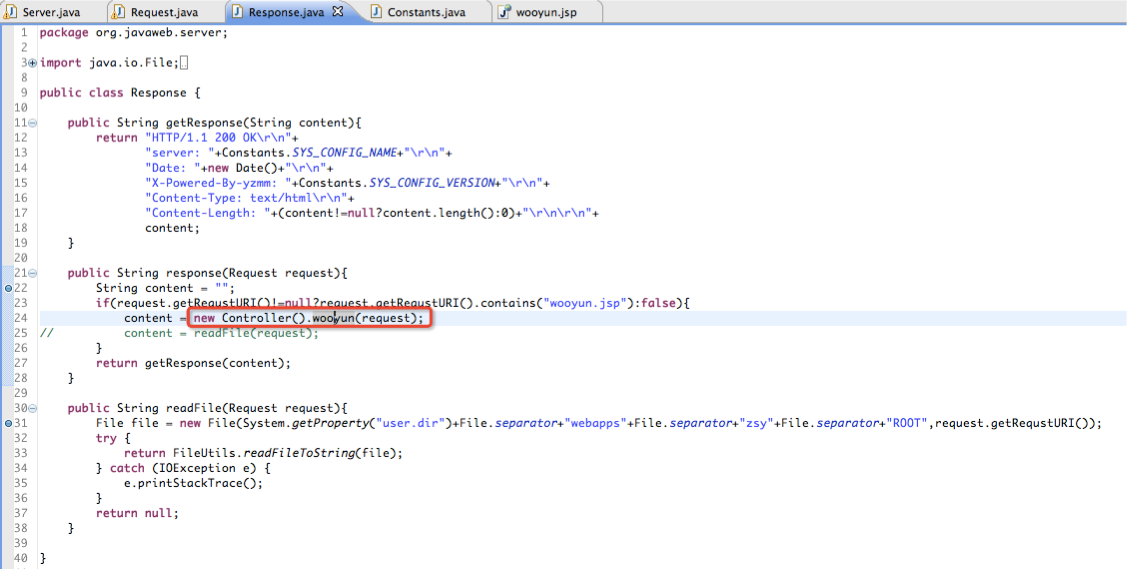Close the Response.java tab
Viewport: 1127px width, 569px height.
coord(337,11)
